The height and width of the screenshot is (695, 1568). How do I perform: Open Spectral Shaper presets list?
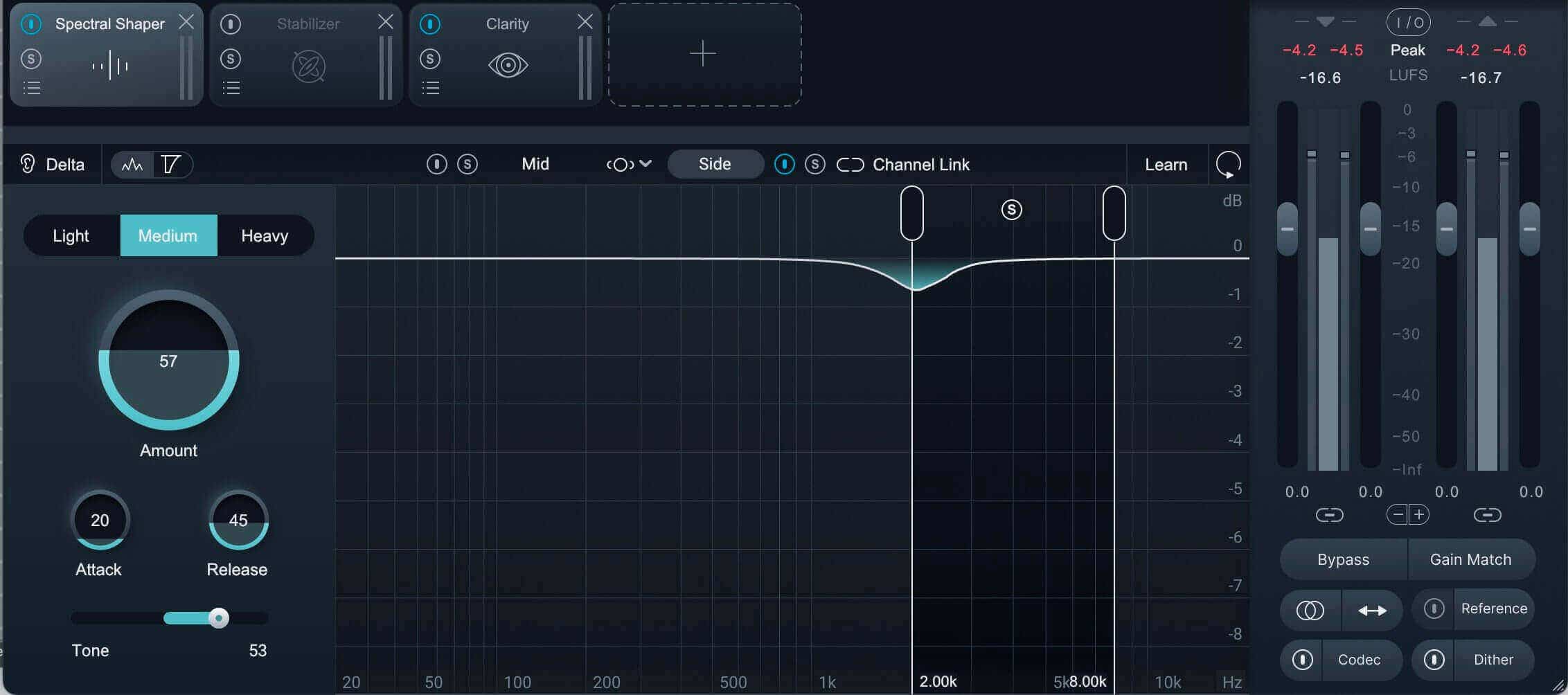coord(32,89)
